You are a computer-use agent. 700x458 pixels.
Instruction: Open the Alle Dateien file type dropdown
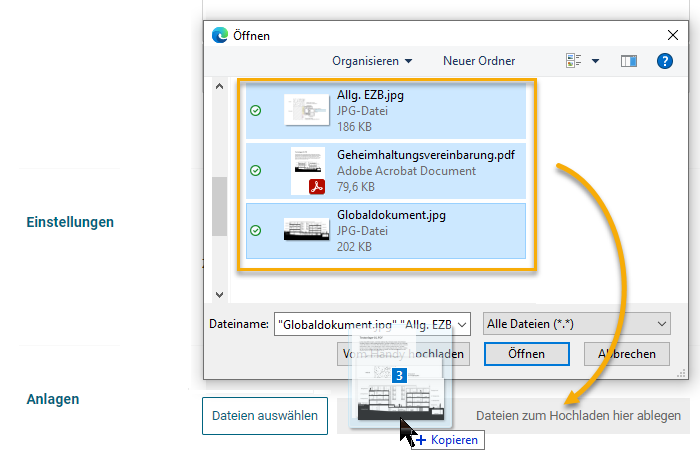576,324
